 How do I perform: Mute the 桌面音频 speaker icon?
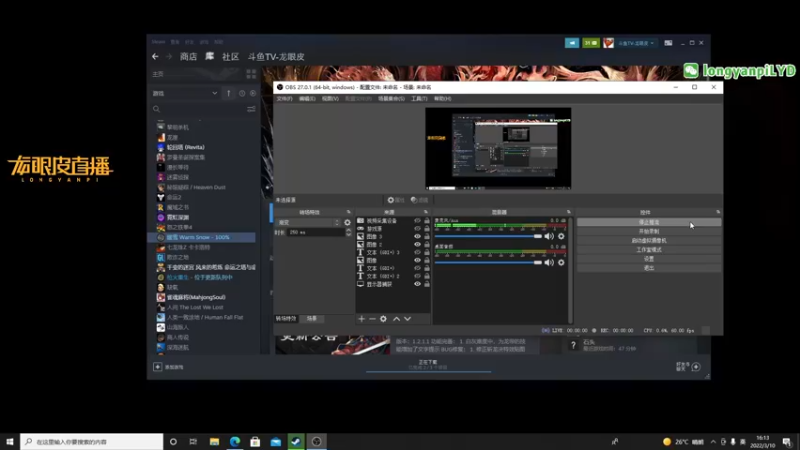click(x=549, y=262)
